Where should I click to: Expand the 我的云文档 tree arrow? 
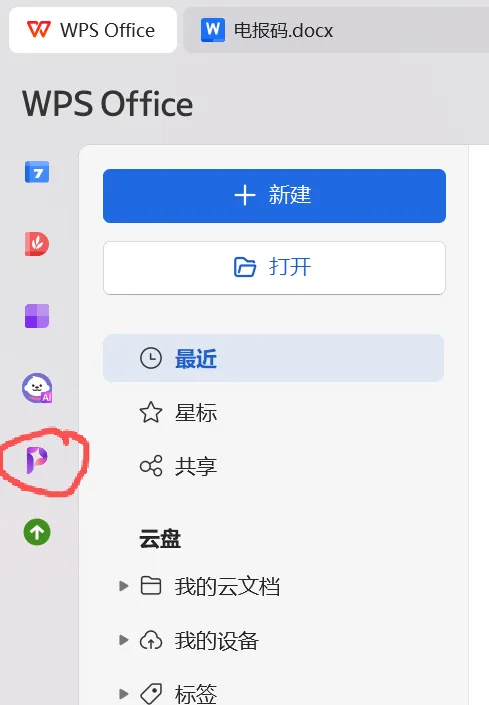coord(124,586)
